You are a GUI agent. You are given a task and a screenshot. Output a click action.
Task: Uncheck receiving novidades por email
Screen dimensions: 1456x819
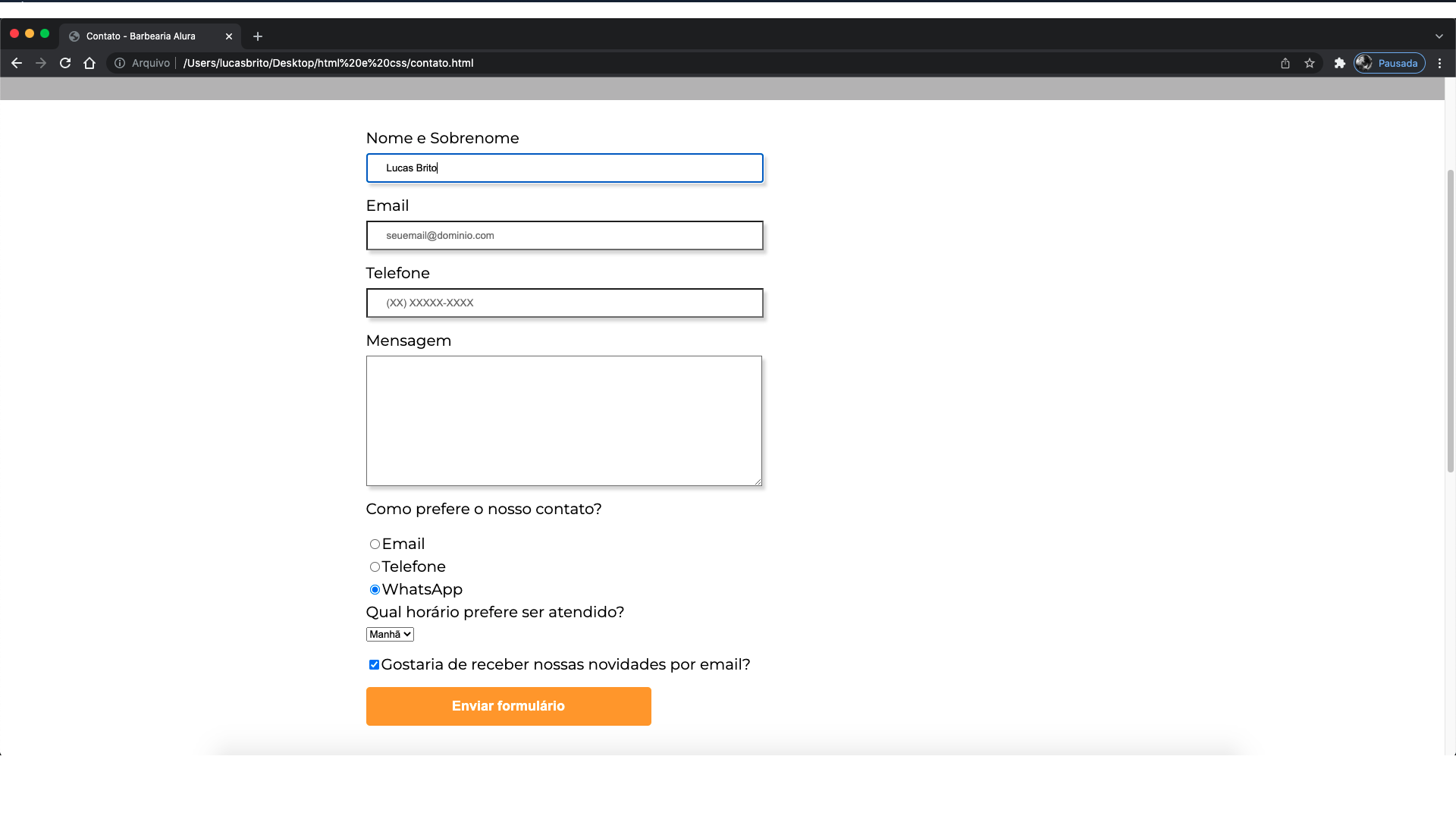(373, 664)
